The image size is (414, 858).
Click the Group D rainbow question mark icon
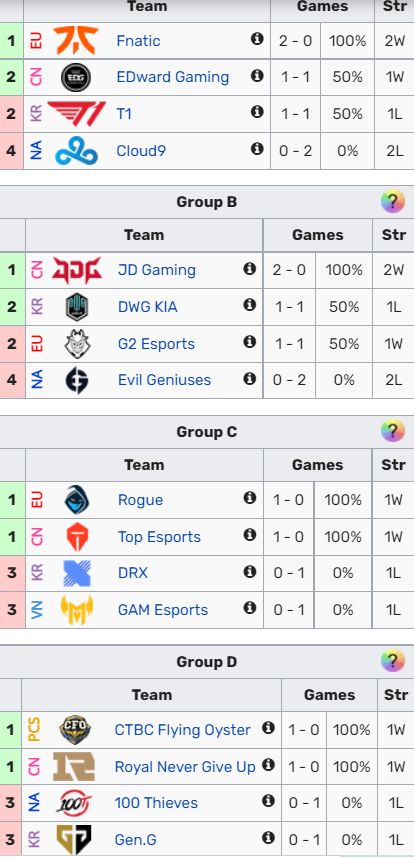[x=393, y=662]
